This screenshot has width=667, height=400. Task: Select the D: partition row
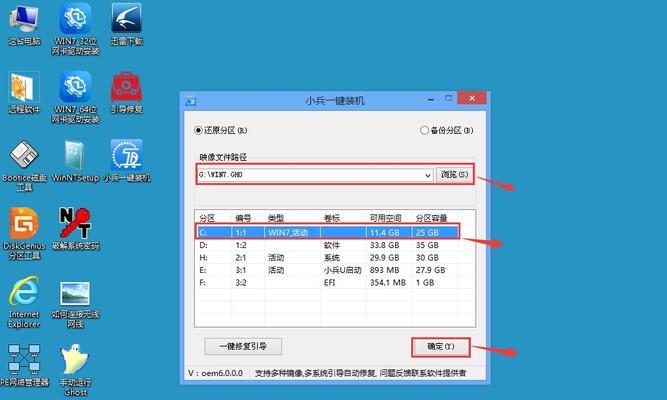click(x=328, y=245)
